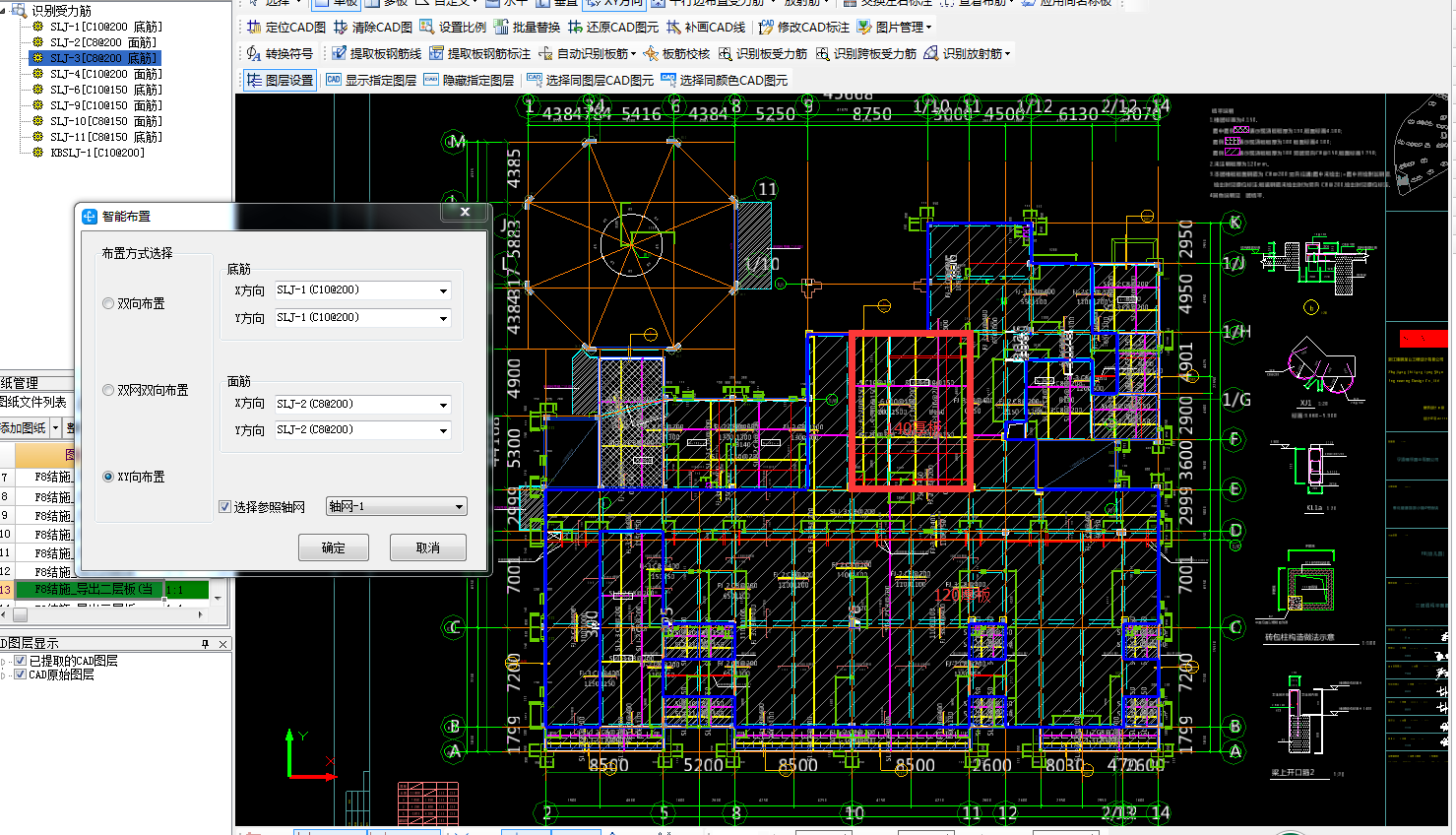Close the 智能布置 dialog
Viewport: 1456px width, 835px height.
465,212
